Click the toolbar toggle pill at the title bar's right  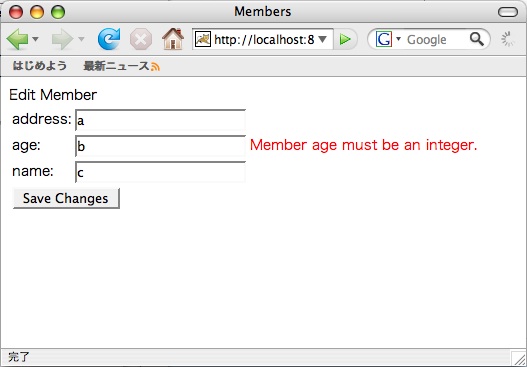508,12
